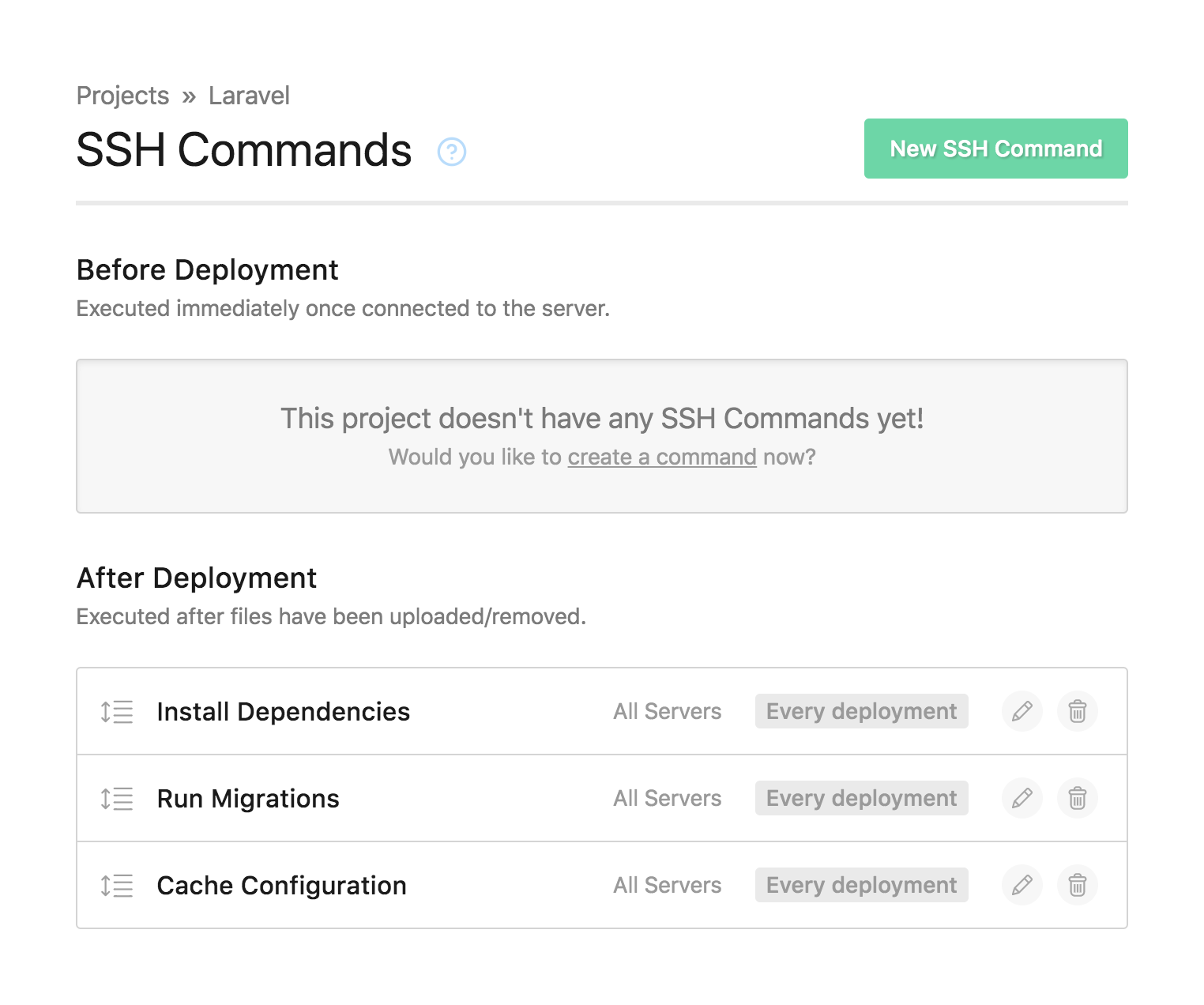Click 'Every deployment' badge on Install Dependencies
Viewport: 1204px width, 1005px height.
(862, 711)
